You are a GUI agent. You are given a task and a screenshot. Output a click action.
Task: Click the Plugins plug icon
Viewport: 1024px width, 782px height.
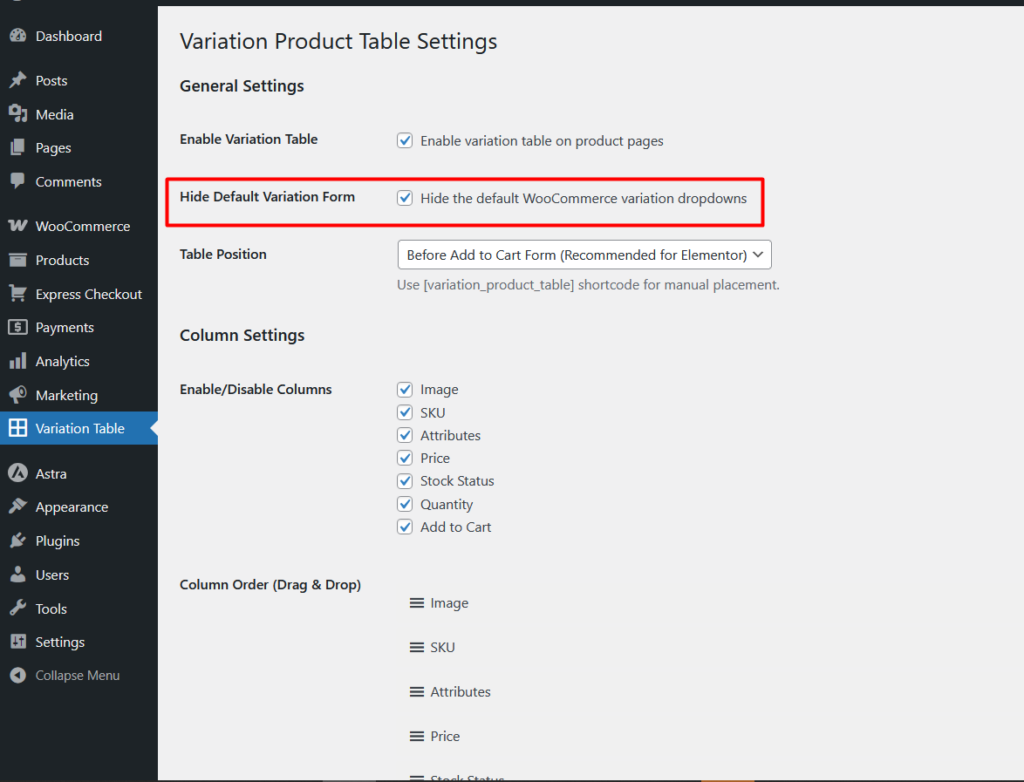pyautogui.click(x=17, y=541)
